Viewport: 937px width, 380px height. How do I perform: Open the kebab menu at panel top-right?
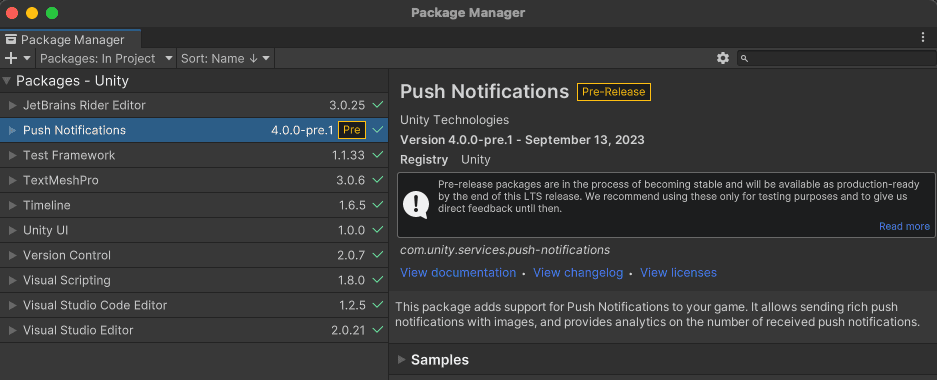coord(923,38)
